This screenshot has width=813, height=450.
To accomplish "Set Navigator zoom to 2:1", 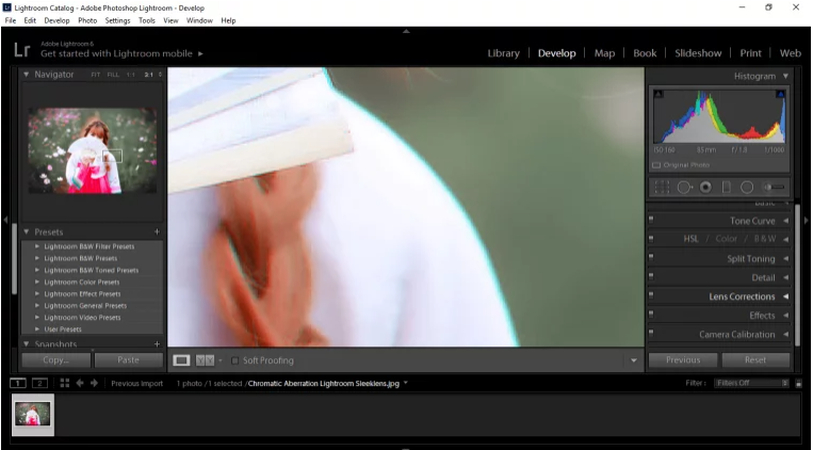I will tap(149, 75).
